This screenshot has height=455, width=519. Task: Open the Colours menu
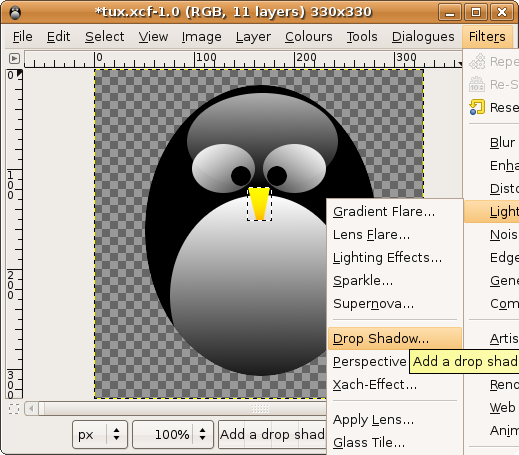point(308,37)
